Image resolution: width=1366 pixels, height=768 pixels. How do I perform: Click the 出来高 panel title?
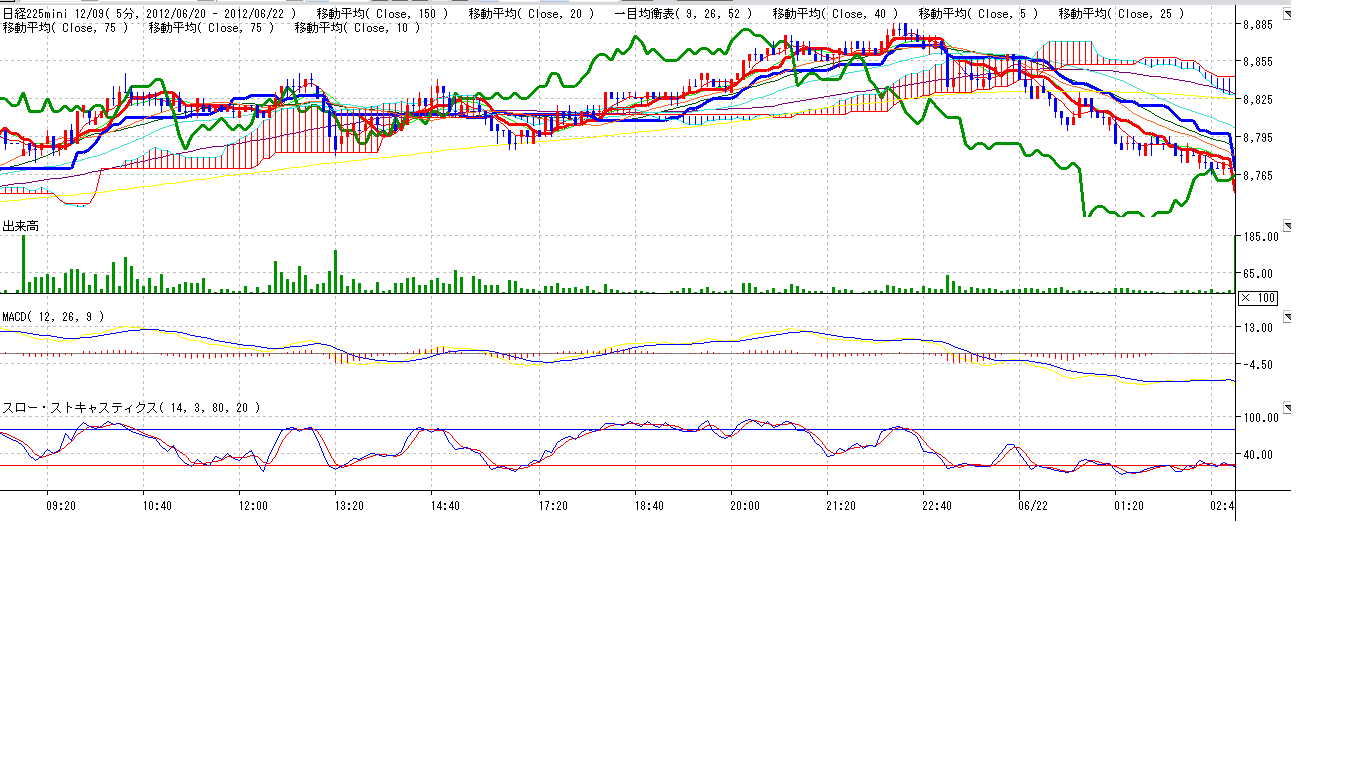coord(20,227)
